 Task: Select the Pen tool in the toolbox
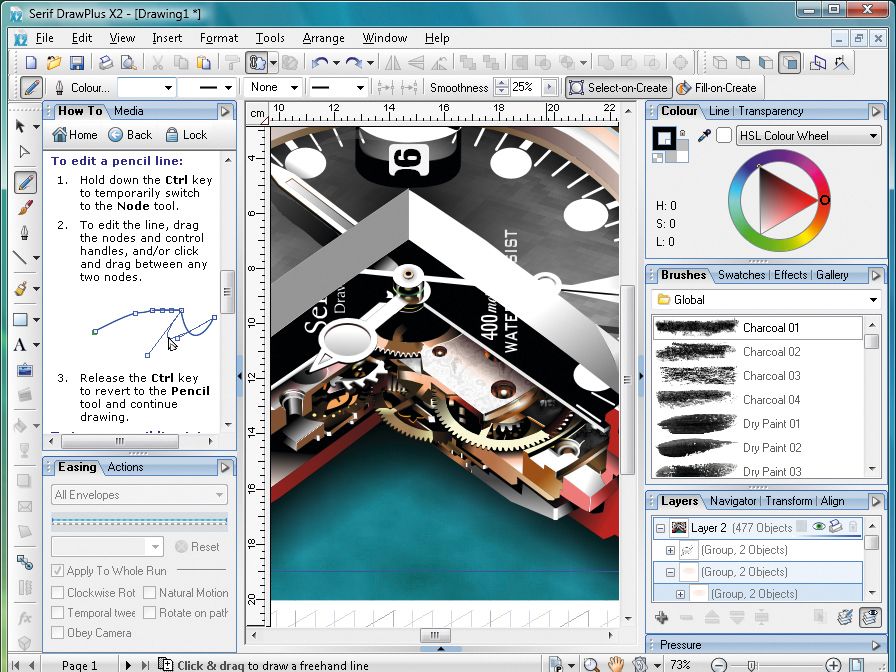(x=24, y=232)
